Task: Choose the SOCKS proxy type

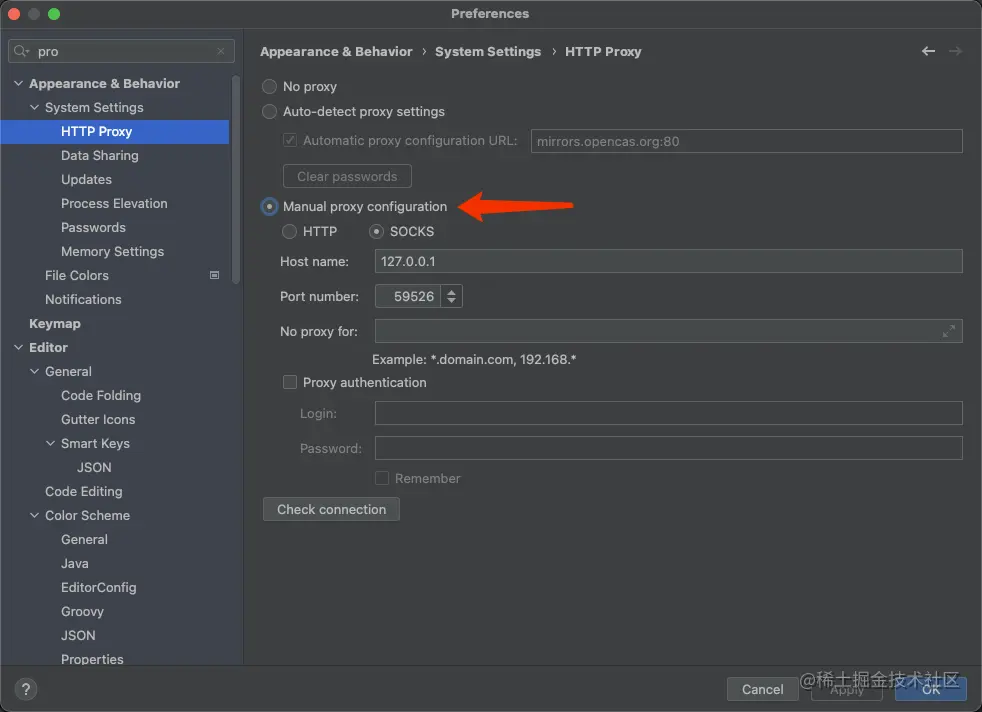Action: pos(376,232)
